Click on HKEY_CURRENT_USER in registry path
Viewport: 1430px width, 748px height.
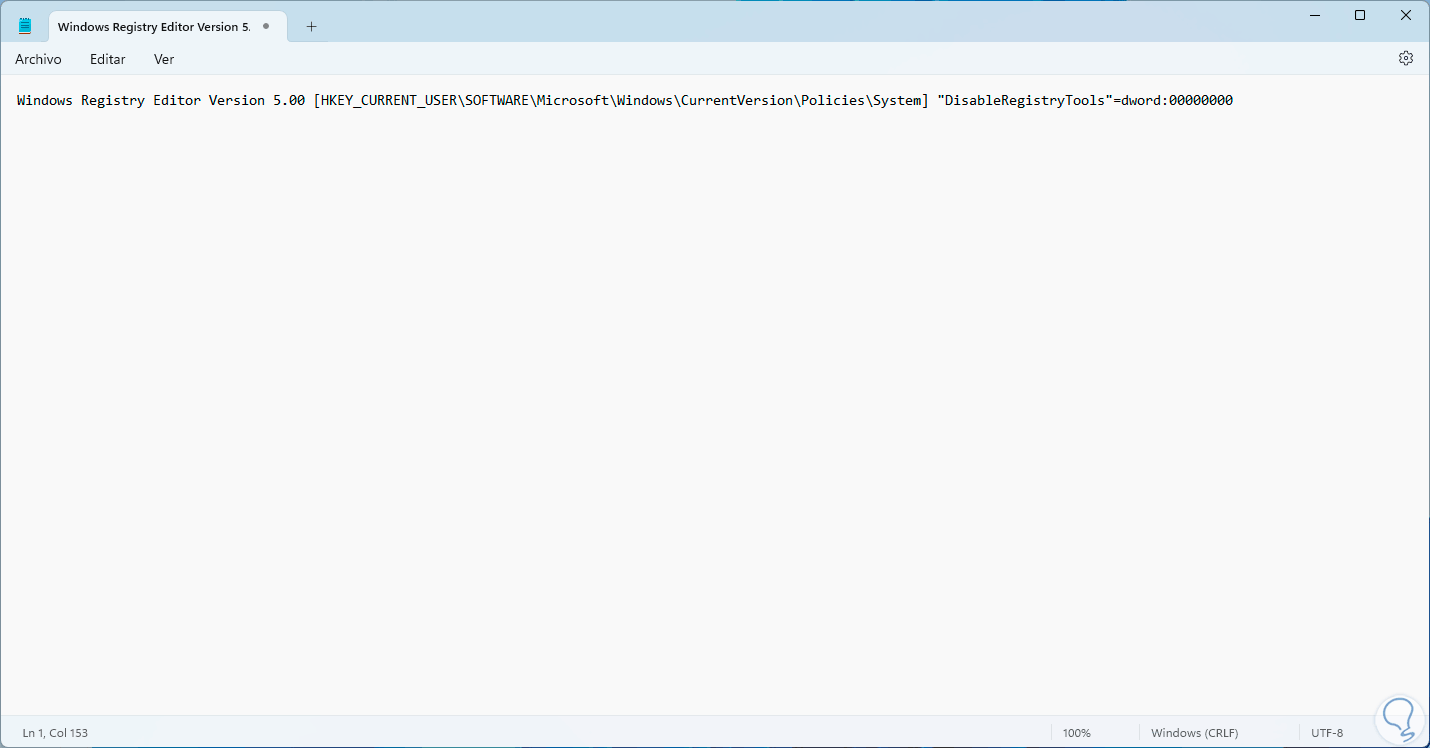pyautogui.click(x=388, y=101)
